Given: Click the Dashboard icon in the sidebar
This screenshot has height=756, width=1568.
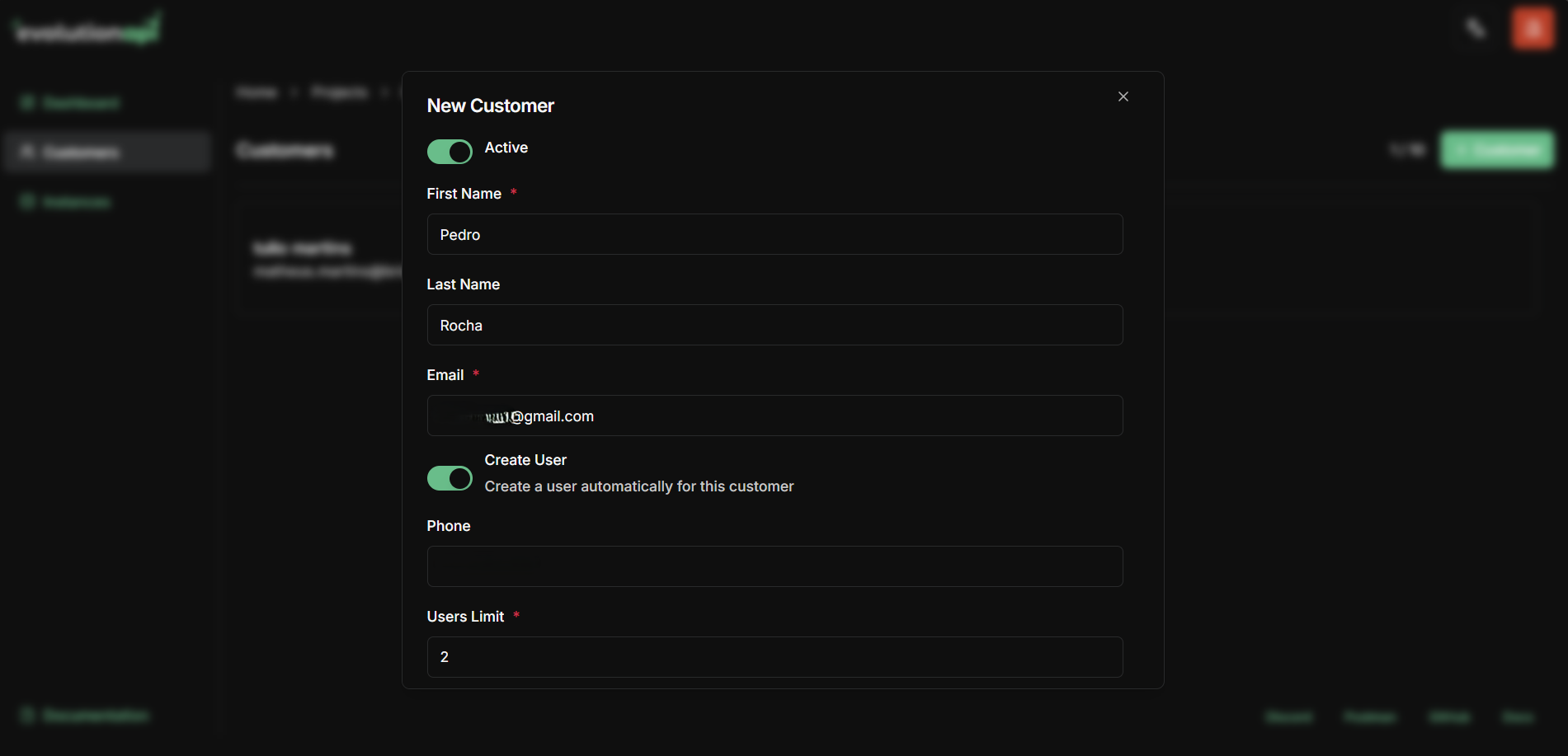Looking at the screenshot, I should point(28,102).
